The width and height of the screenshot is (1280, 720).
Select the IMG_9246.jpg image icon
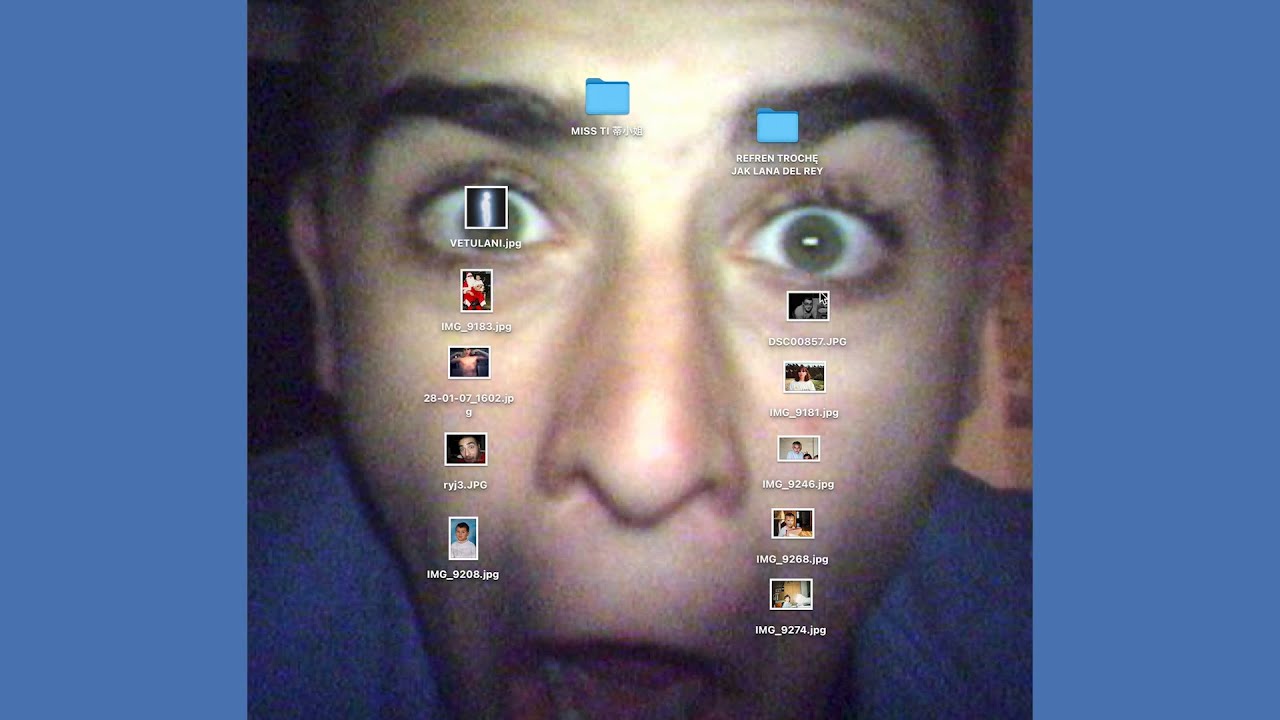pyautogui.click(x=798, y=449)
